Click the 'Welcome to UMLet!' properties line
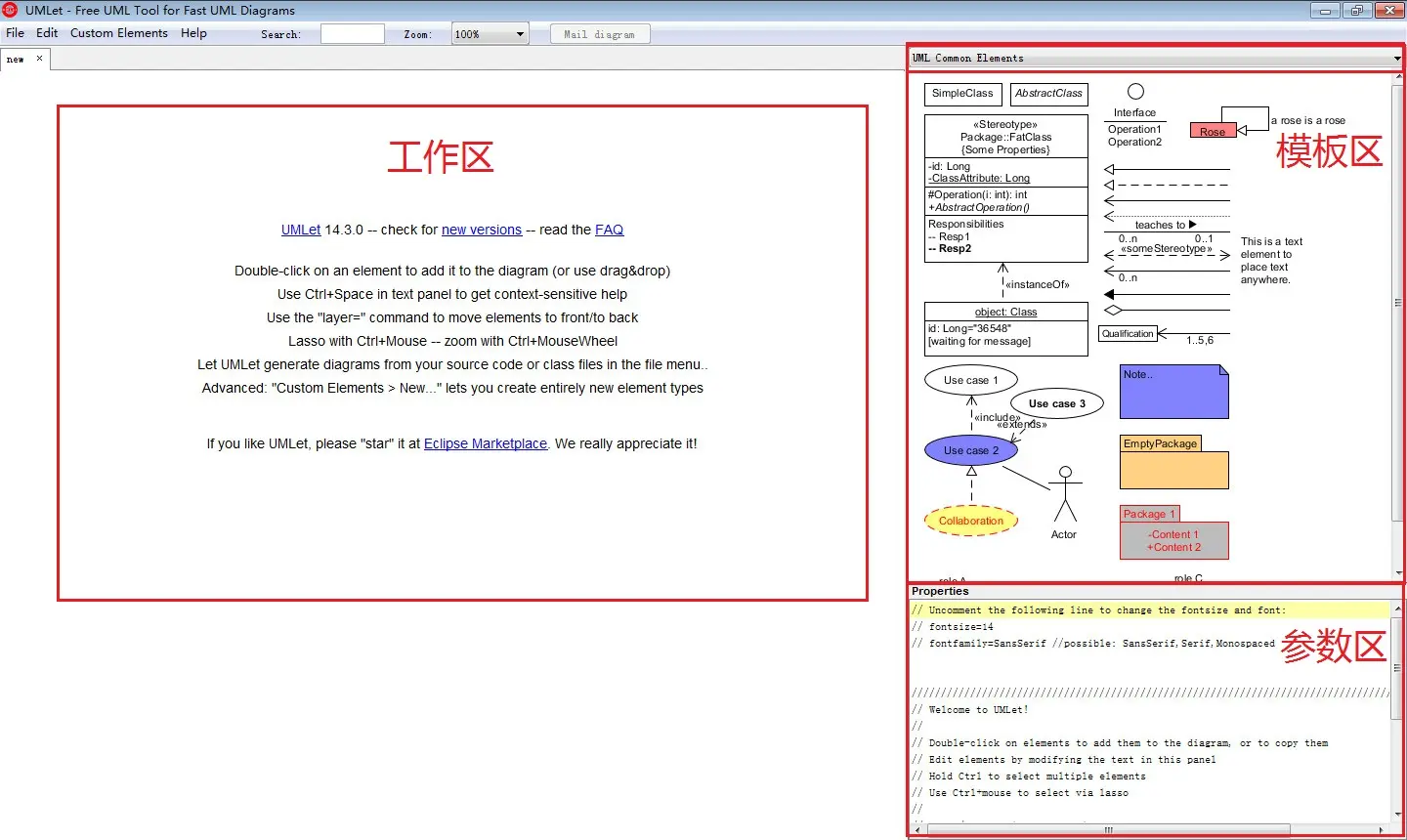The height and width of the screenshot is (840, 1407). point(969,710)
